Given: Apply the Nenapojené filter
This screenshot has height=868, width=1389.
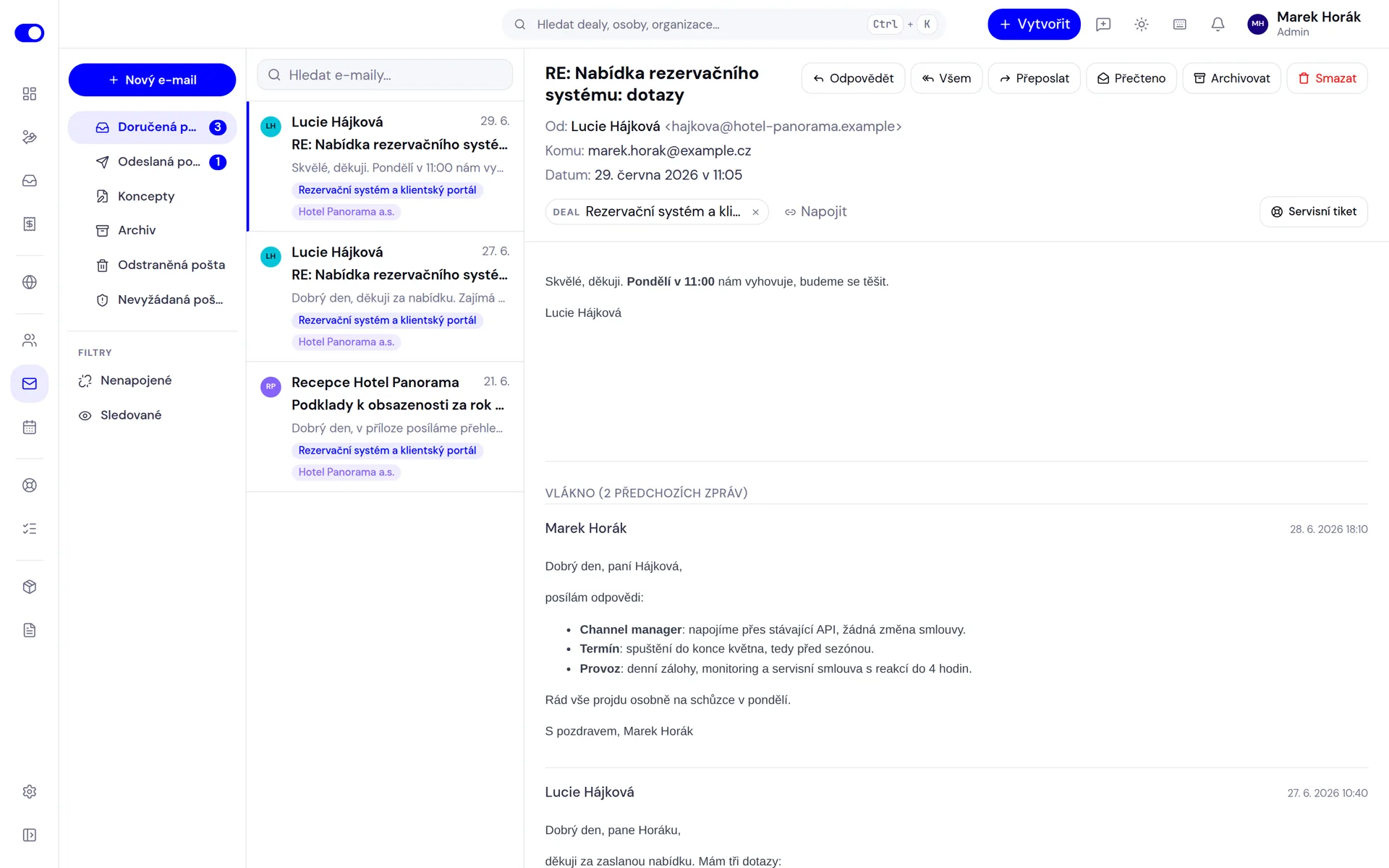Looking at the screenshot, I should (152, 380).
